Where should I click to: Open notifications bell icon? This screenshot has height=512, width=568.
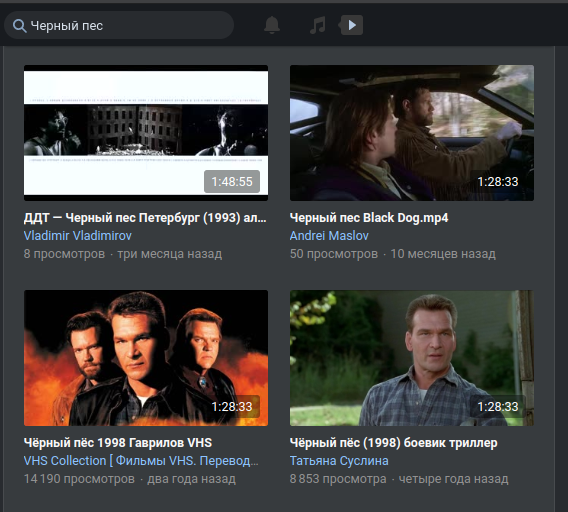(272, 25)
